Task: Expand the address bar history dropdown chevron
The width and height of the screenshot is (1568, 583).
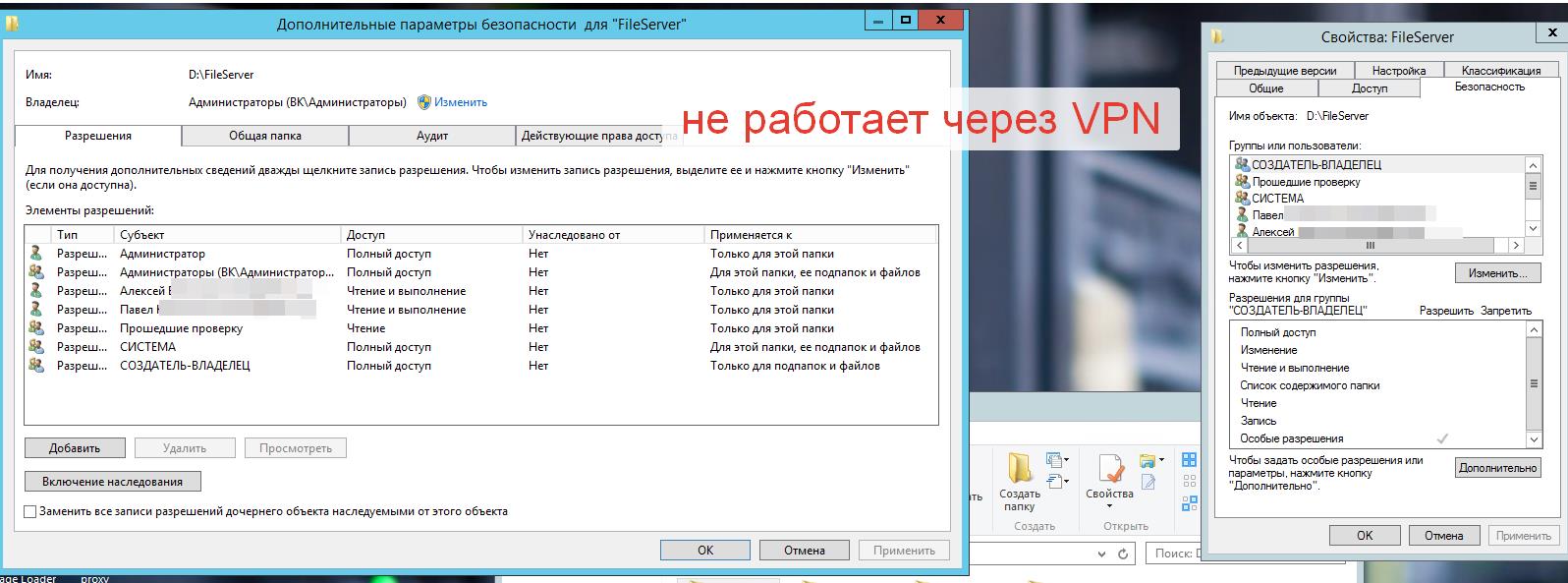Action: (1100, 554)
